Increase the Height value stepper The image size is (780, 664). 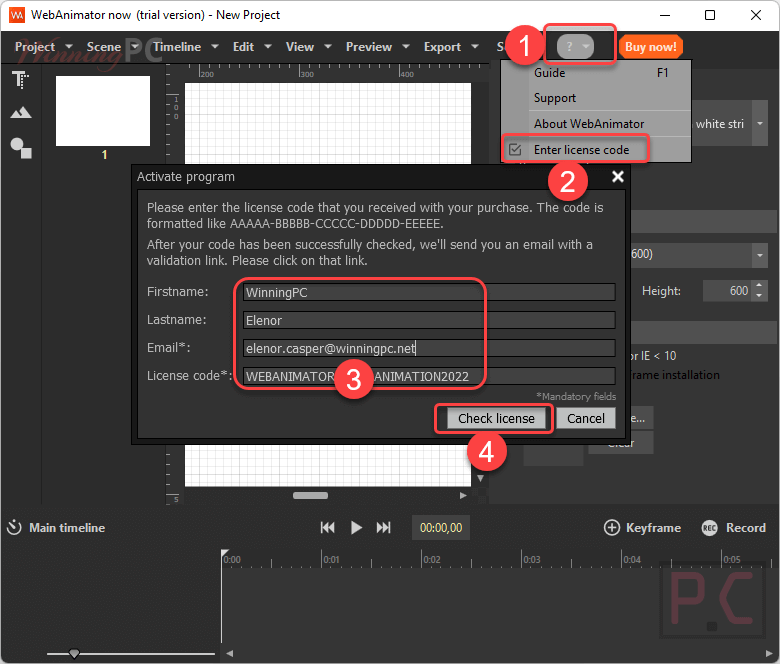[x=759, y=285]
